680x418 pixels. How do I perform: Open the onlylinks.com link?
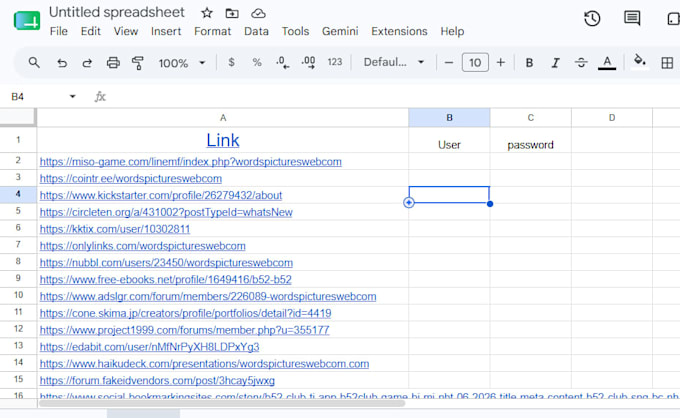coord(143,246)
